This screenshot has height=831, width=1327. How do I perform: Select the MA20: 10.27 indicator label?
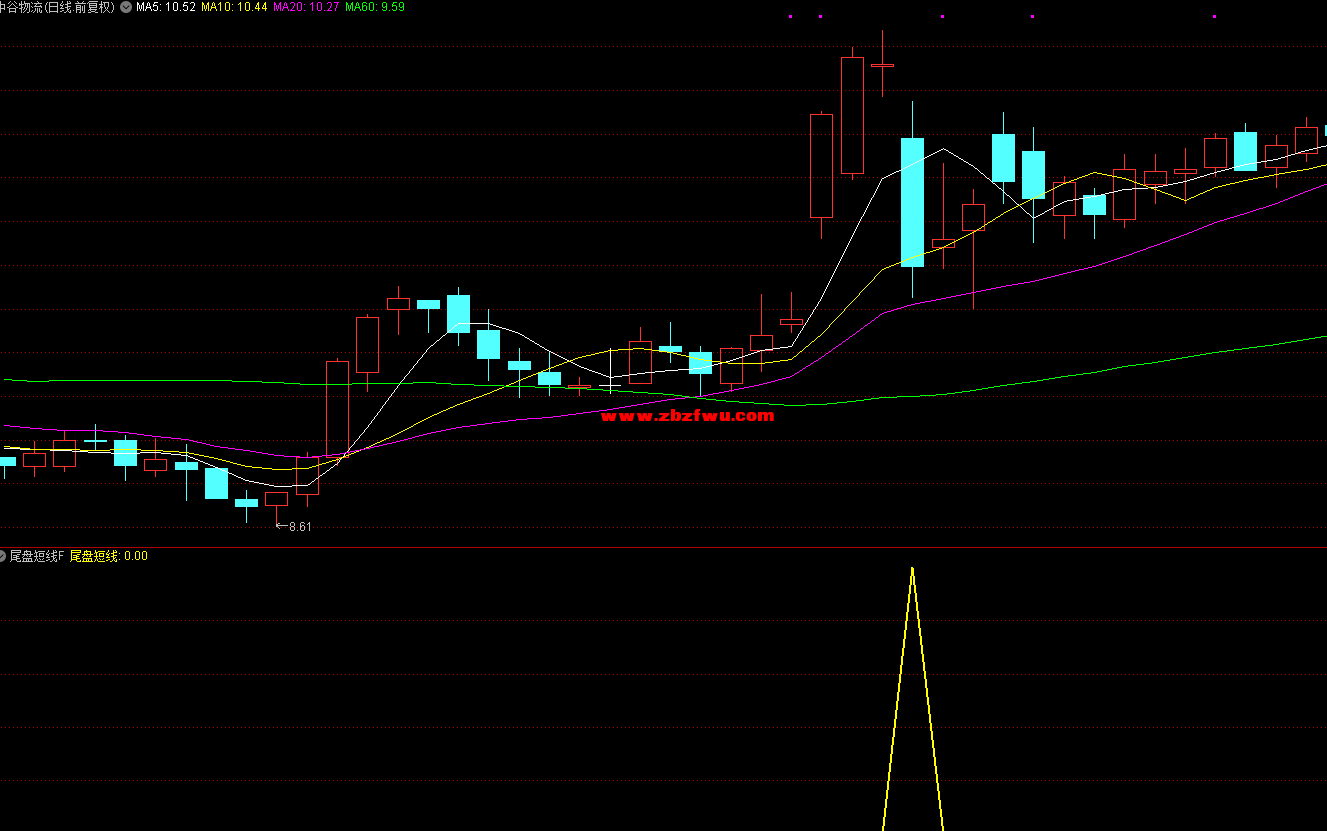[306, 7]
